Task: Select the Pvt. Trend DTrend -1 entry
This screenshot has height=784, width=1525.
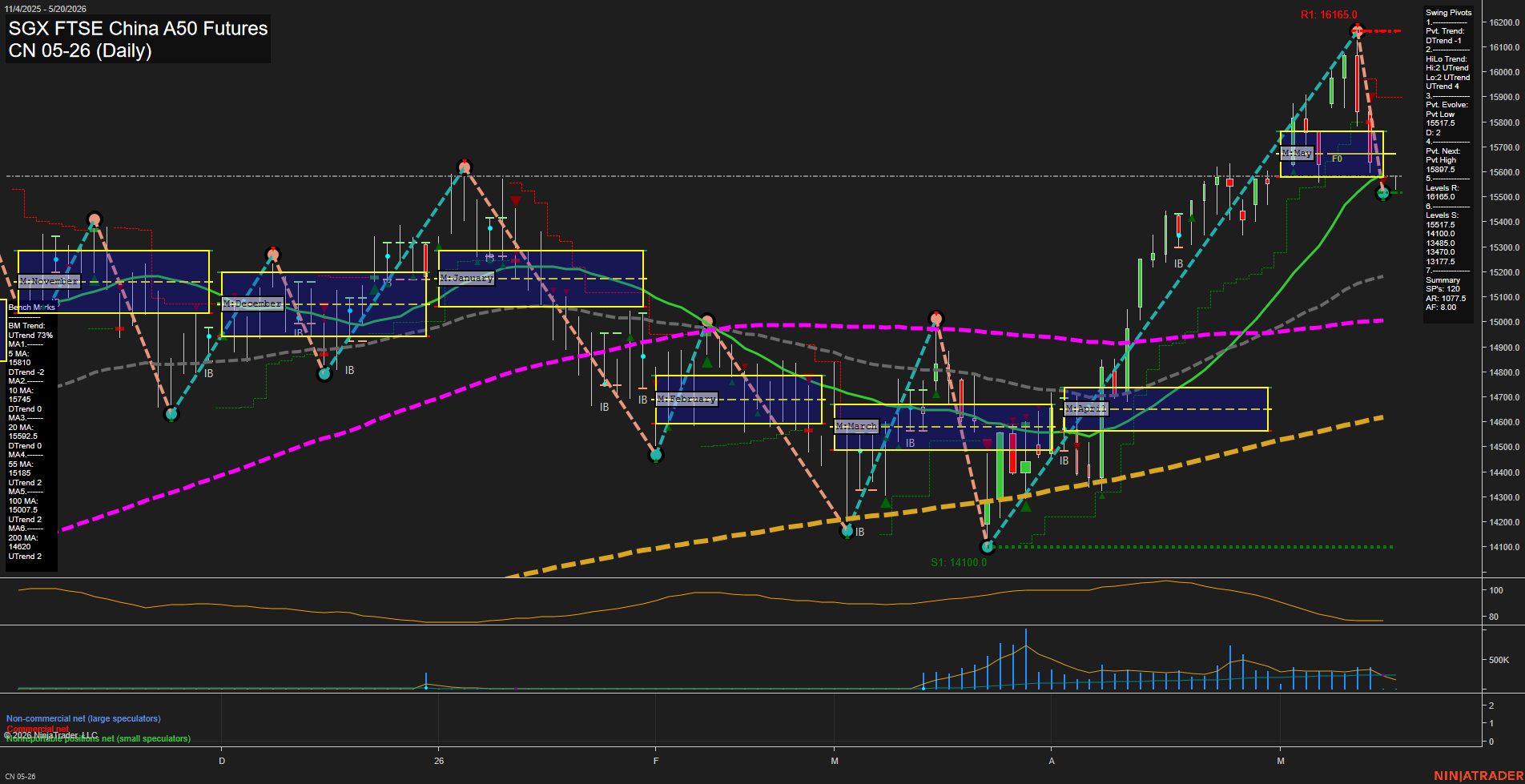Action: pyautogui.click(x=1445, y=36)
